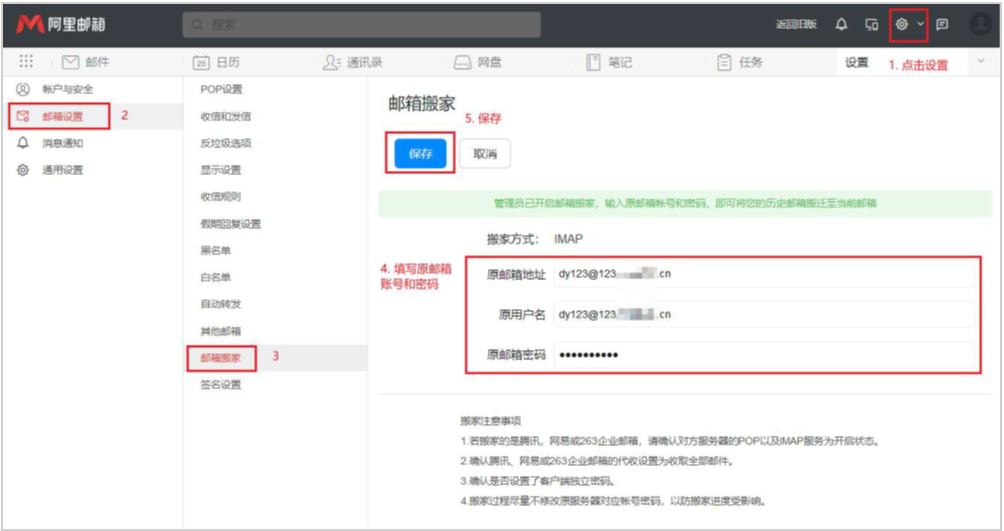This screenshot has width=1004, height=531.
Task: Click the 返回旧版 link
Action: click(x=795, y=24)
